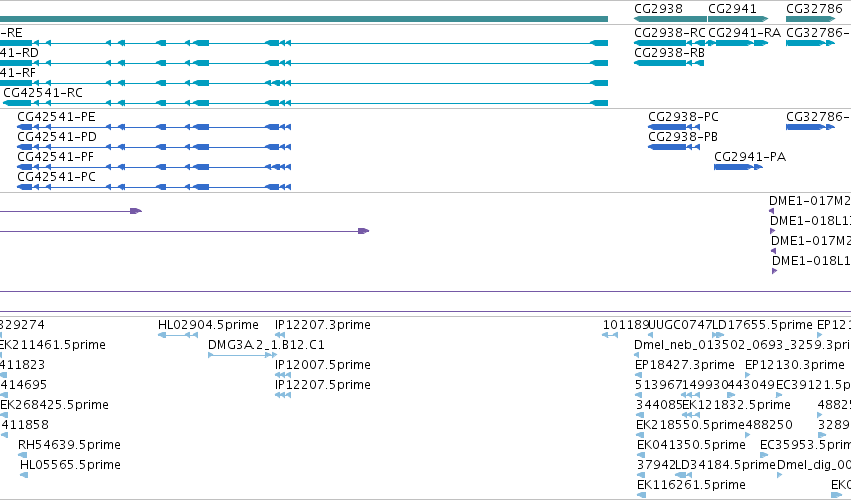Select the CG2938-RB transcript
851x500 pixels.
[669, 53]
